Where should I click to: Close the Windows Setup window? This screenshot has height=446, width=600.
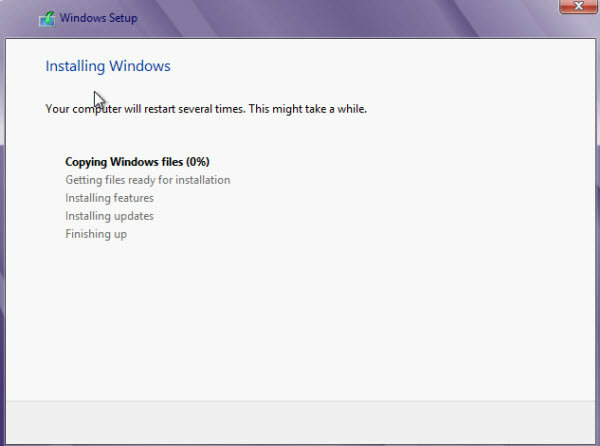pos(578,6)
